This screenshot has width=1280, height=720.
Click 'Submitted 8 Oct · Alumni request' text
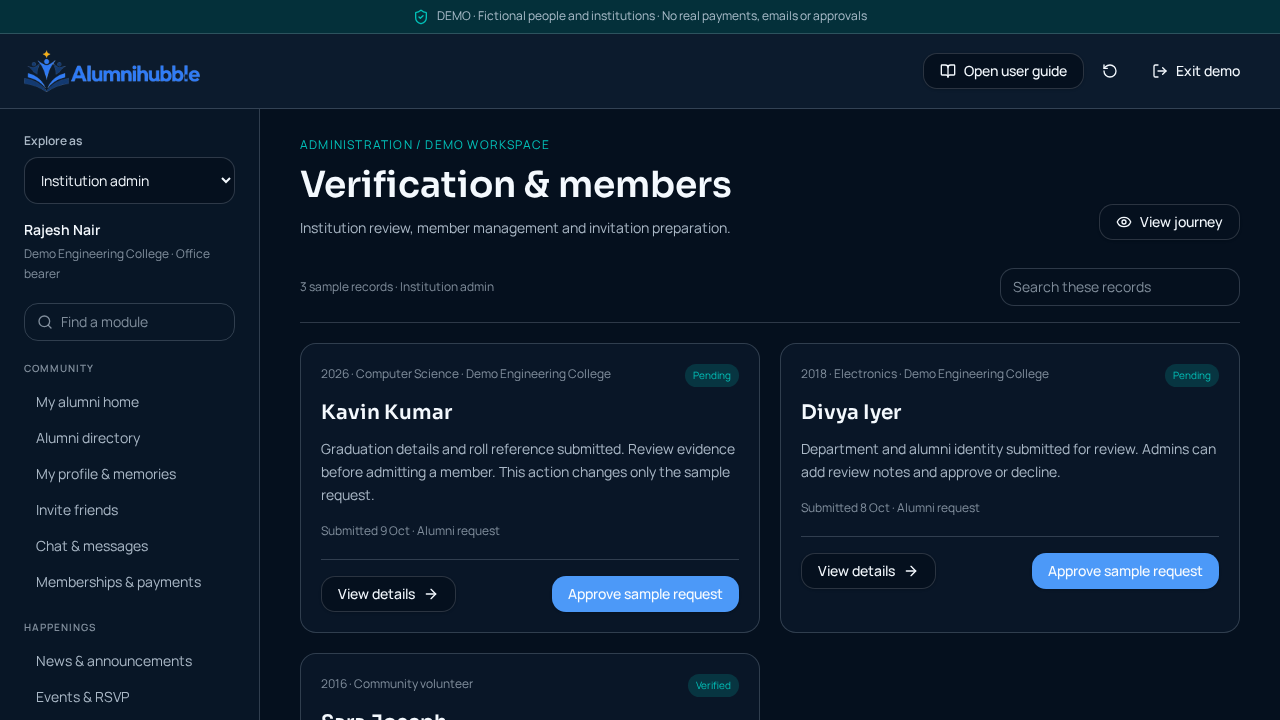(x=890, y=508)
